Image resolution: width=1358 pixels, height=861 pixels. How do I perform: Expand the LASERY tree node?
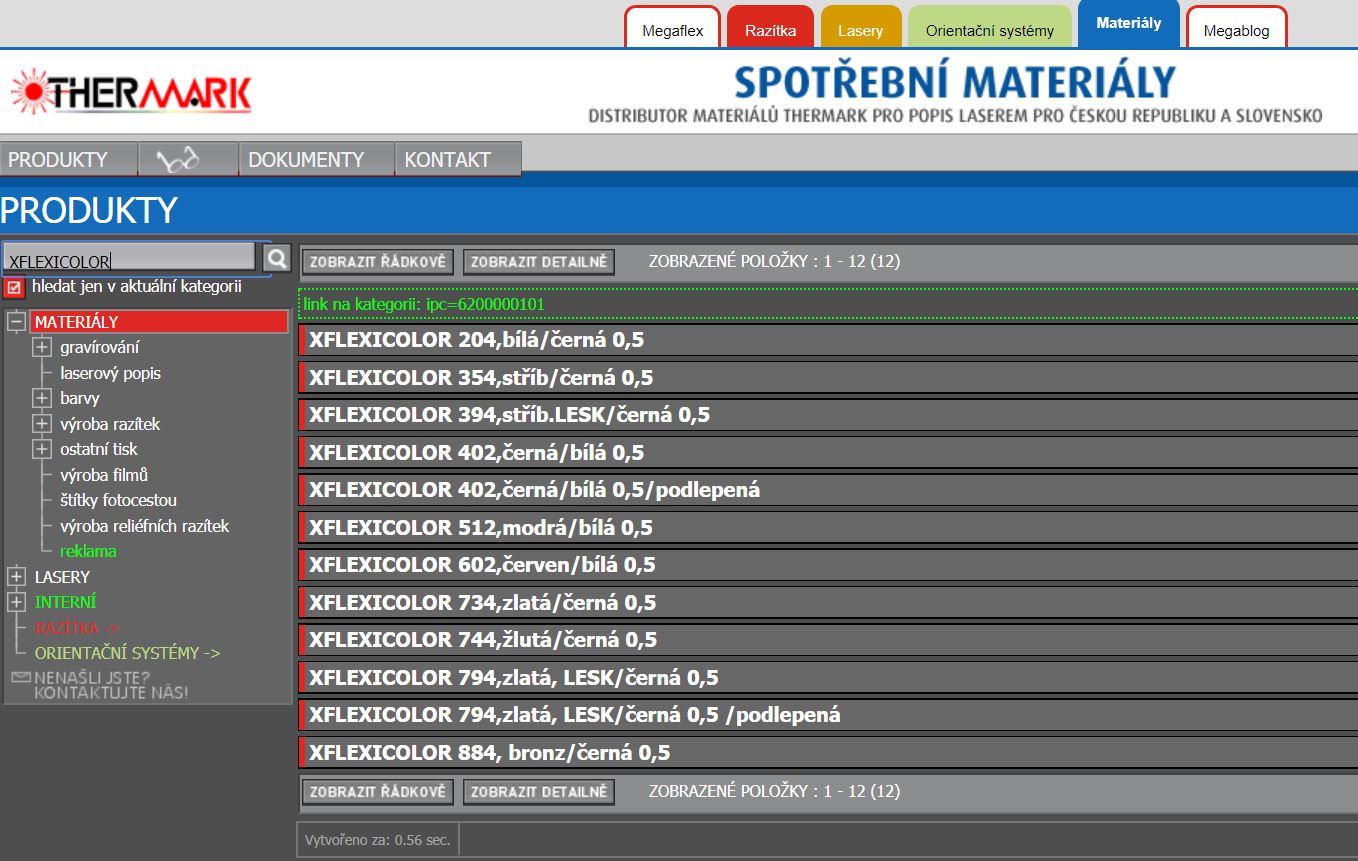pyautogui.click(x=16, y=577)
